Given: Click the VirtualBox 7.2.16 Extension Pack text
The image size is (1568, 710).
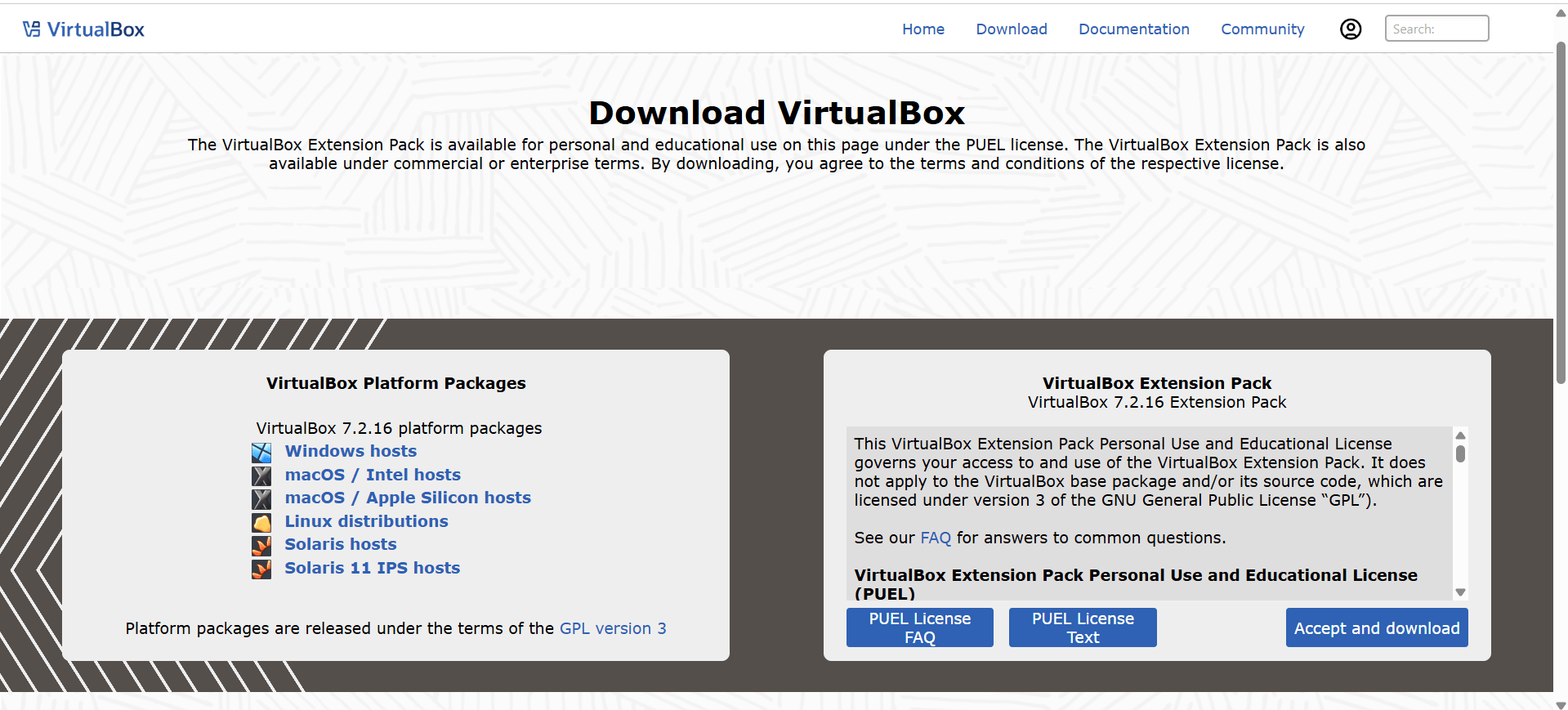Looking at the screenshot, I should pos(1157,402).
